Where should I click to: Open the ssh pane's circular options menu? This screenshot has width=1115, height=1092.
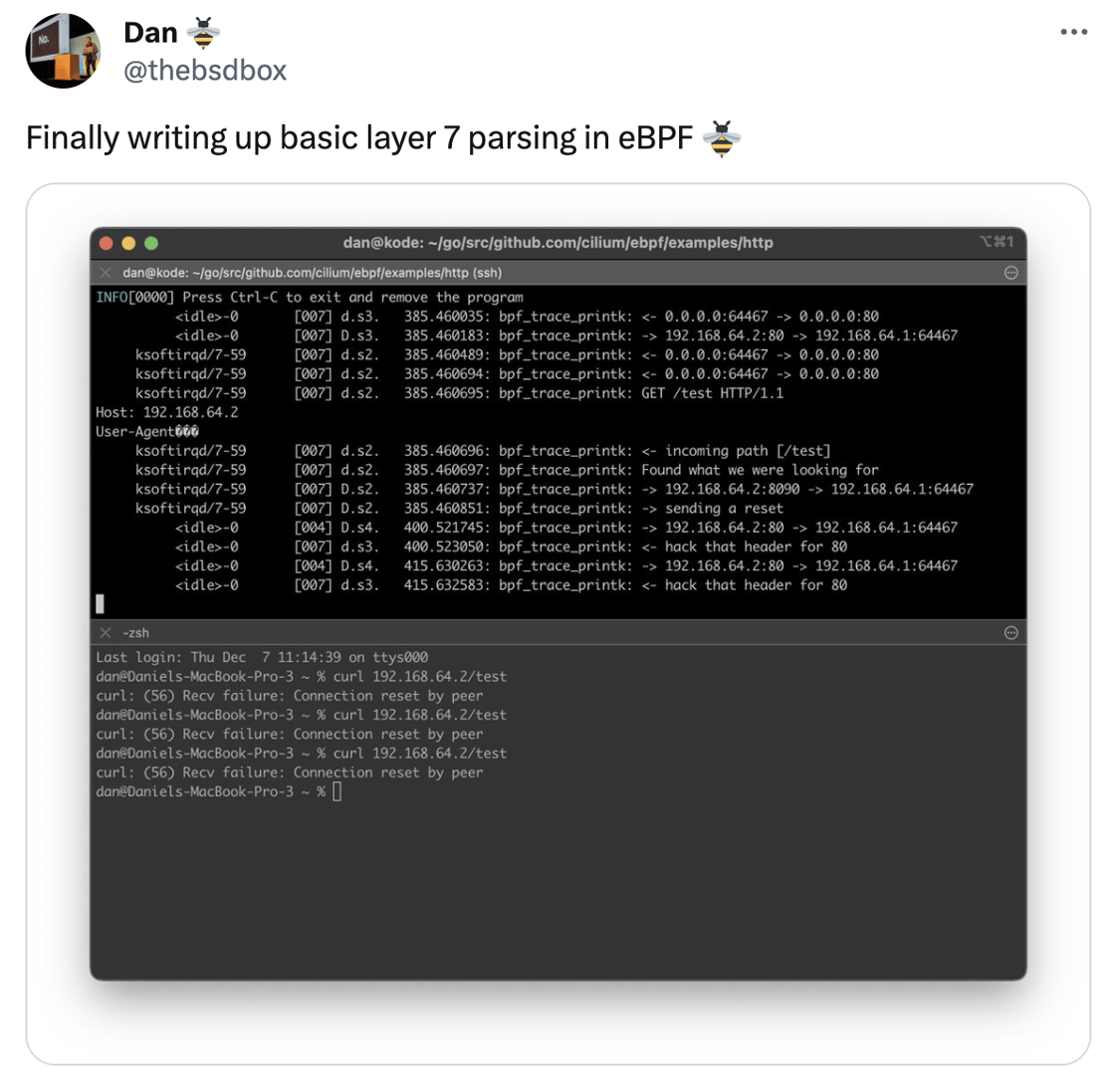[1010, 273]
